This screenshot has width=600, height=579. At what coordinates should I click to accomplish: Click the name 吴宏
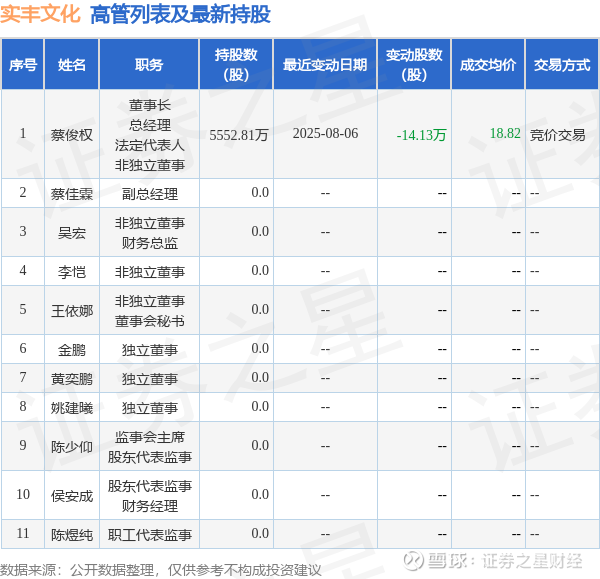(72, 233)
